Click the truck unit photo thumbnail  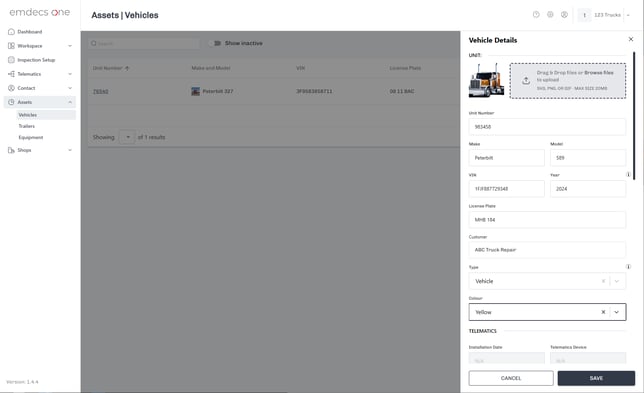pyautogui.click(x=486, y=80)
